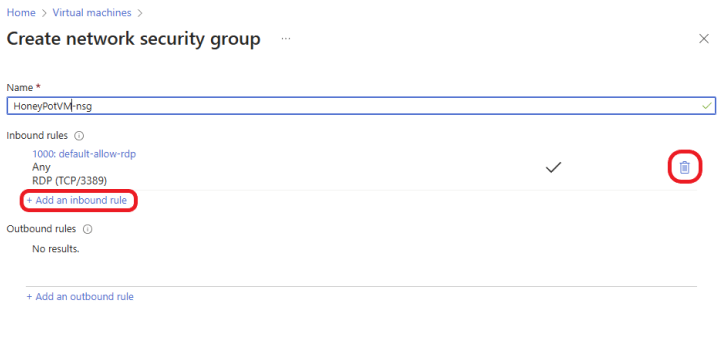
Task: Click the allow checkmark on RDP rule
Action: (553, 168)
